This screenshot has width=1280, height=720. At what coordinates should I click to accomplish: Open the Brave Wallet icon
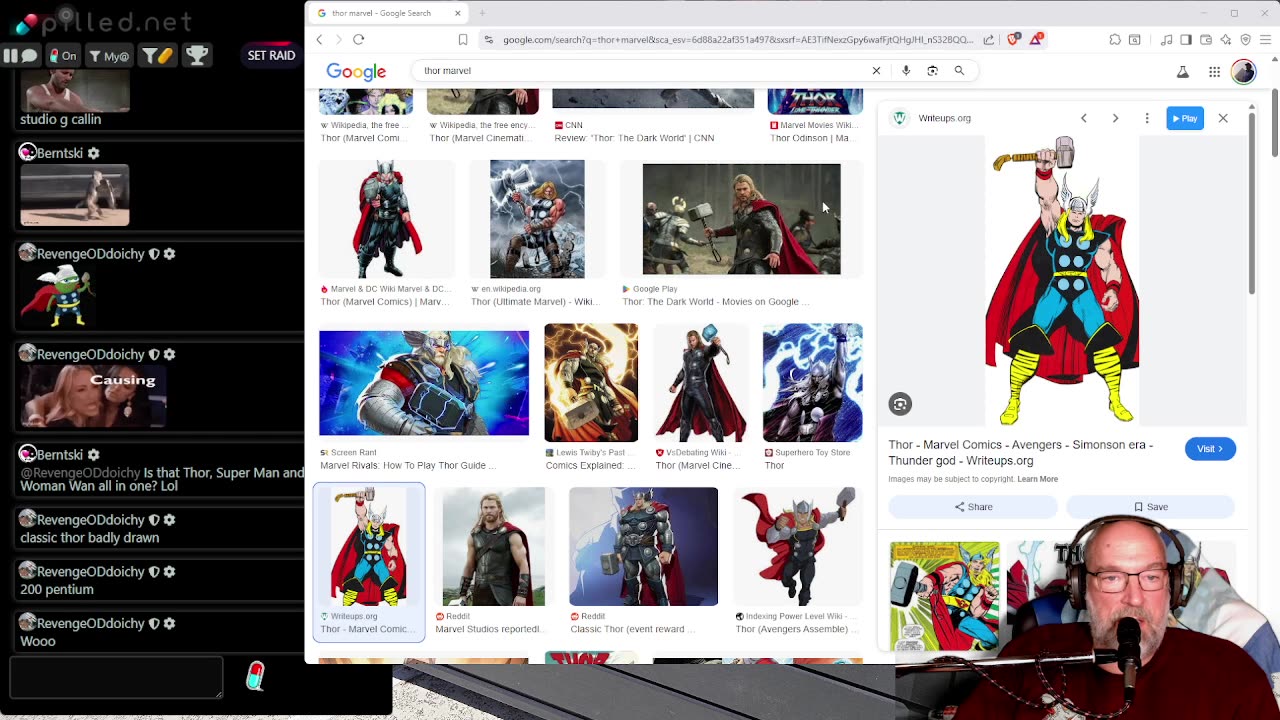[x=1206, y=40]
